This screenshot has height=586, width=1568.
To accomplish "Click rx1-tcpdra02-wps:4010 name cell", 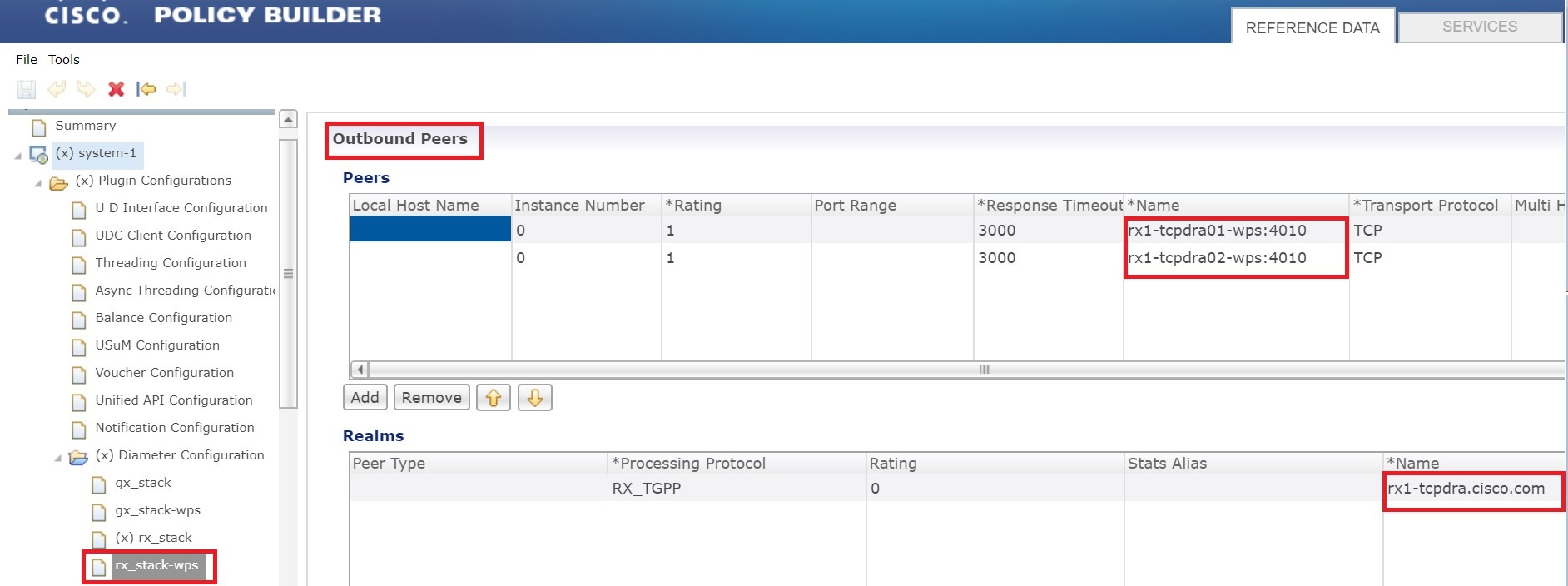I will click(1235, 258).
